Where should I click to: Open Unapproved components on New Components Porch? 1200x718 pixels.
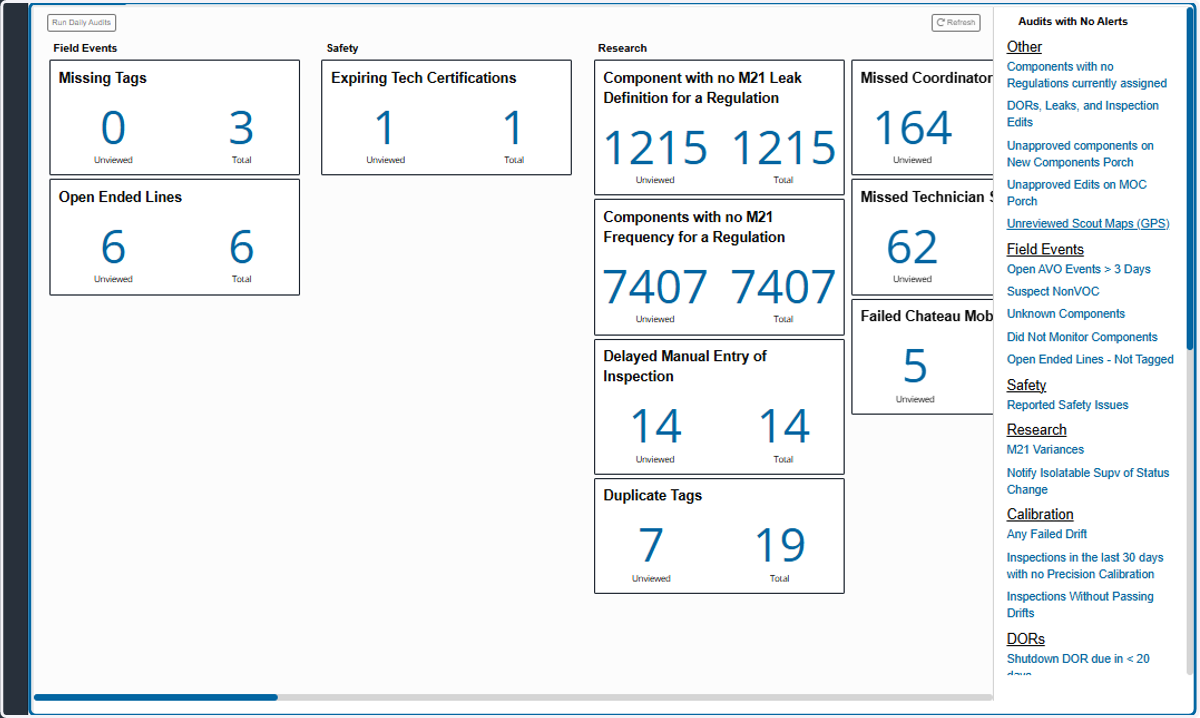[x=1080, y=154]
